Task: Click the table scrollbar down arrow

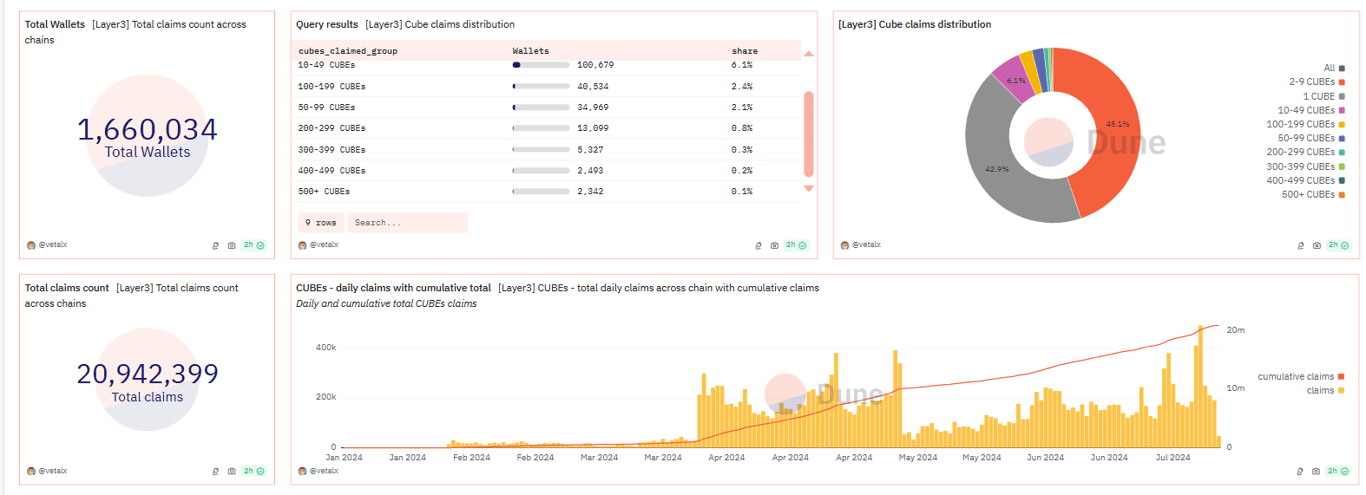Action: [809, 188]
